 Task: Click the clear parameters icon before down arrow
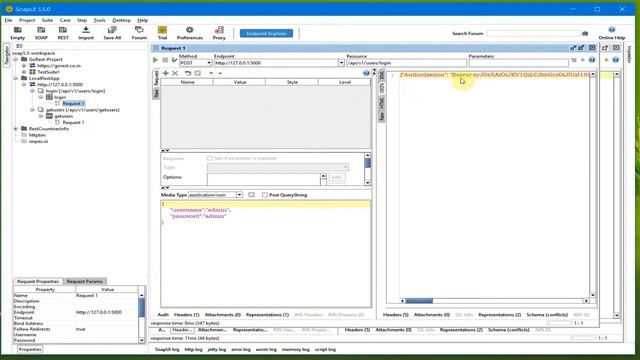coord(198,73)
